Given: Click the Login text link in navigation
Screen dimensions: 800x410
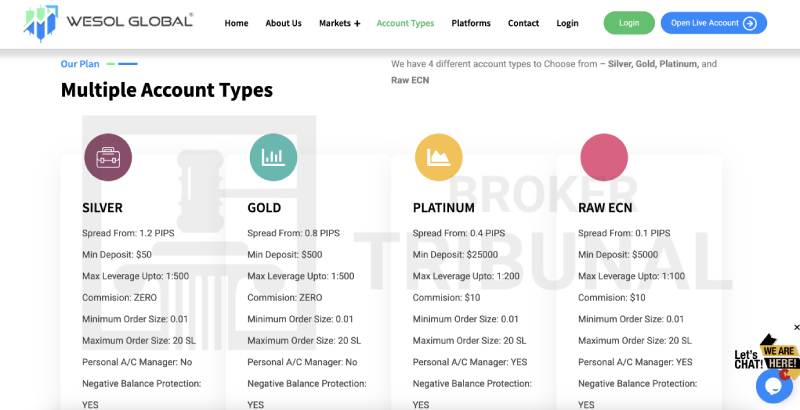Looking at the screenshot, I should (x=567, y=23).
